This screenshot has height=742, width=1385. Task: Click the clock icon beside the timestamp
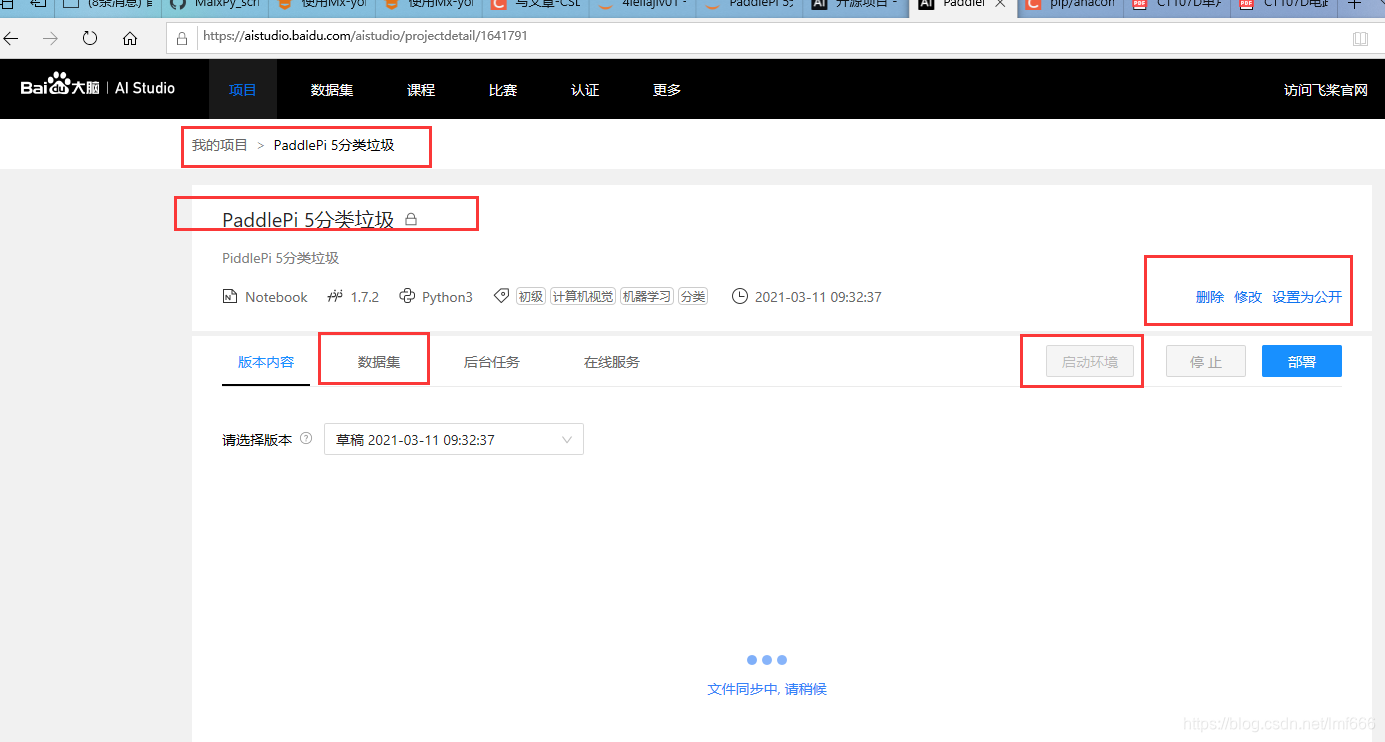point(740,297)
